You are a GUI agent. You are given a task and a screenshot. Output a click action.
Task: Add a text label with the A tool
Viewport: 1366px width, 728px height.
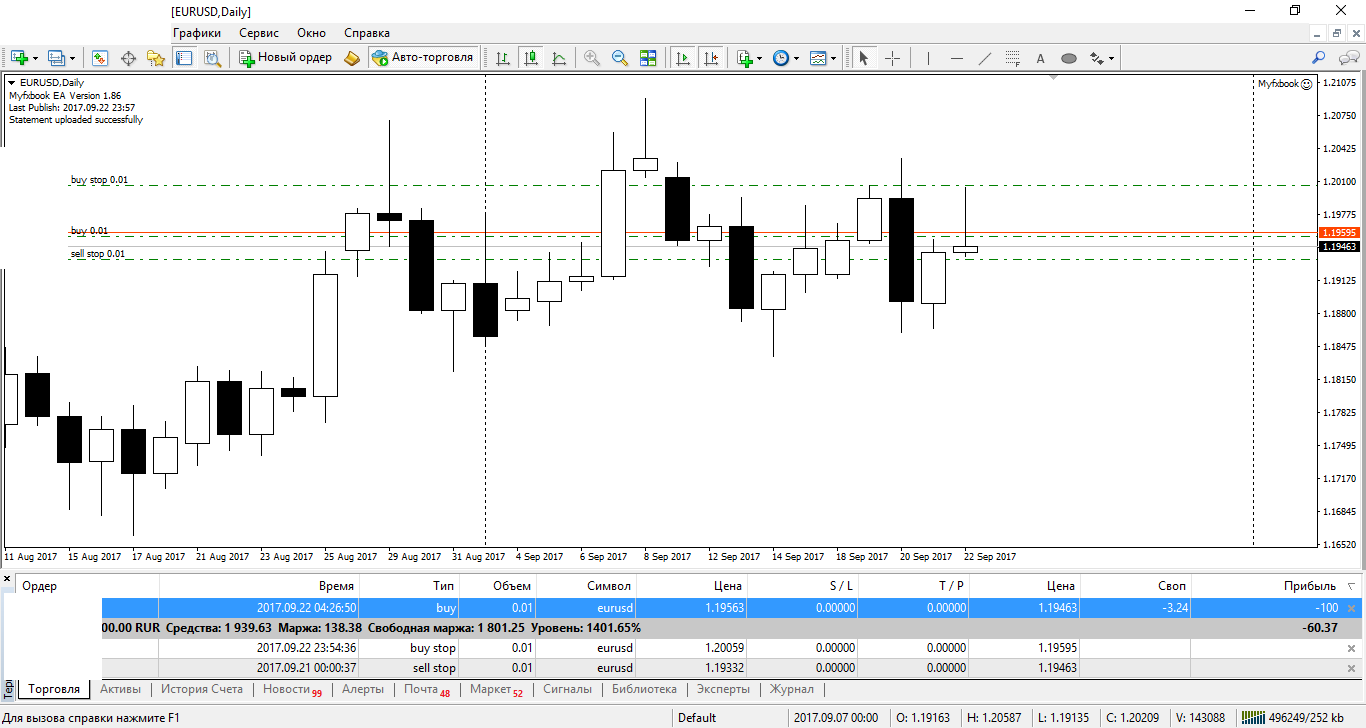(x=1040, y=58)
